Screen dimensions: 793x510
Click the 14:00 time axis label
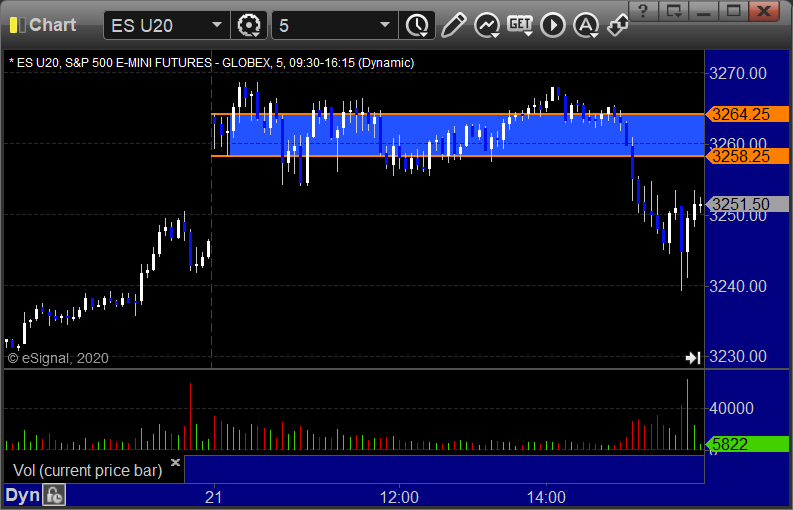pyautogui.click(x=546, y=497)
